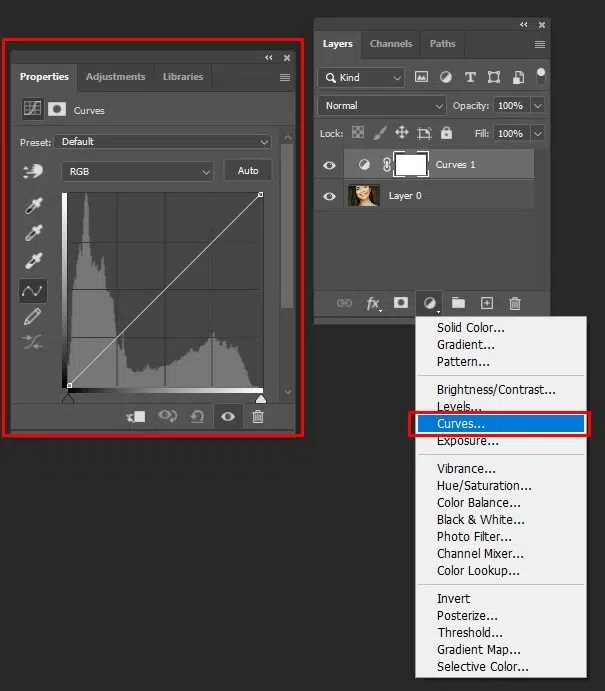This screenshot has height=691, width=605.
Task: Choose the pencil draw curve tool
Action: (33, 317)
